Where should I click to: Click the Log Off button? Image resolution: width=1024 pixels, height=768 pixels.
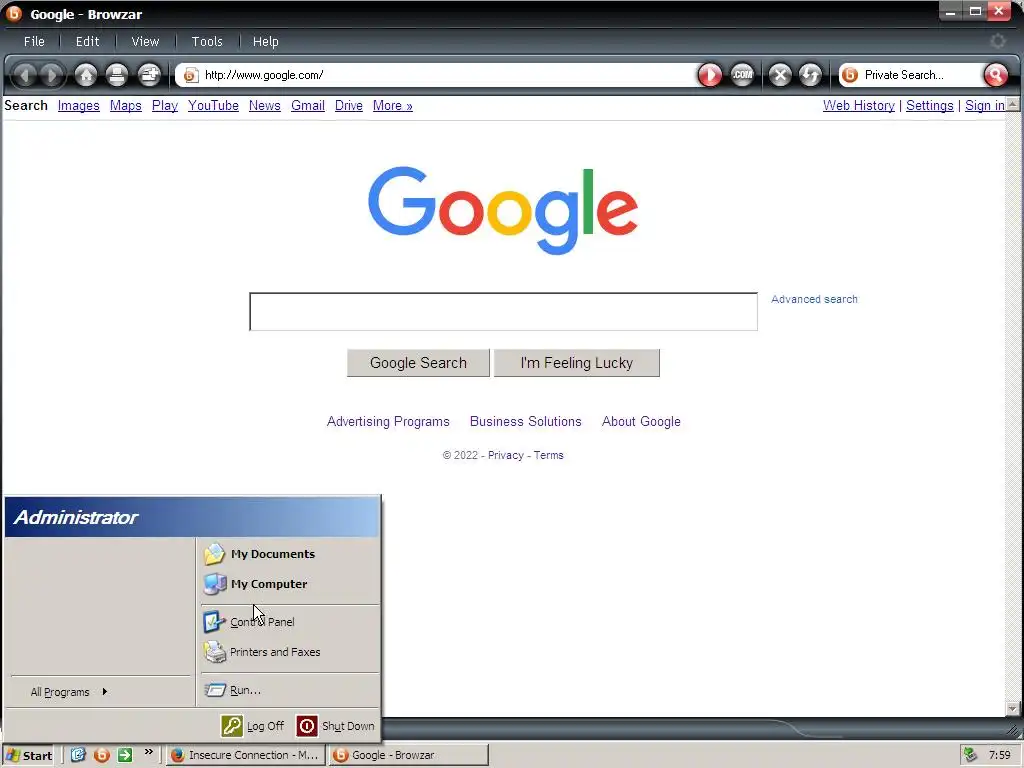click(x=253, y=726)
